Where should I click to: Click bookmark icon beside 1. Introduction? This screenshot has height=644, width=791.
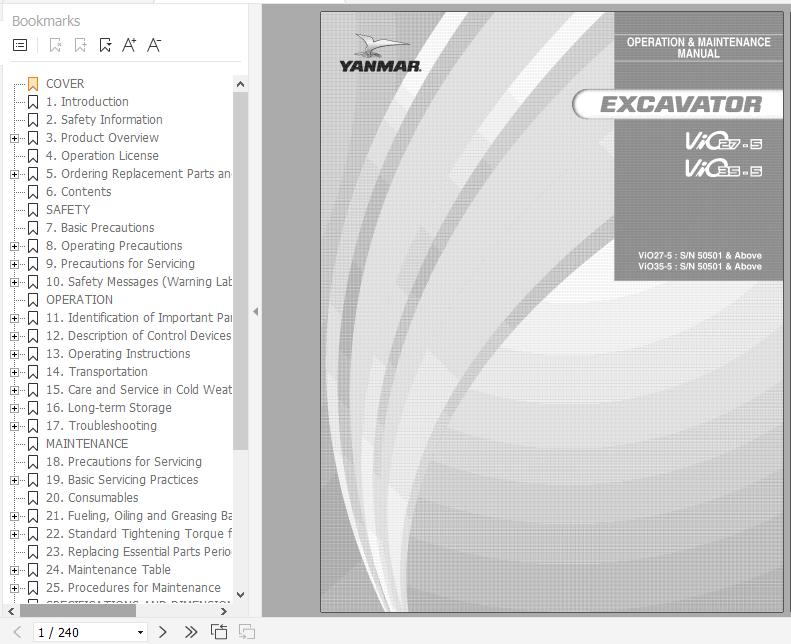(33, 102)
